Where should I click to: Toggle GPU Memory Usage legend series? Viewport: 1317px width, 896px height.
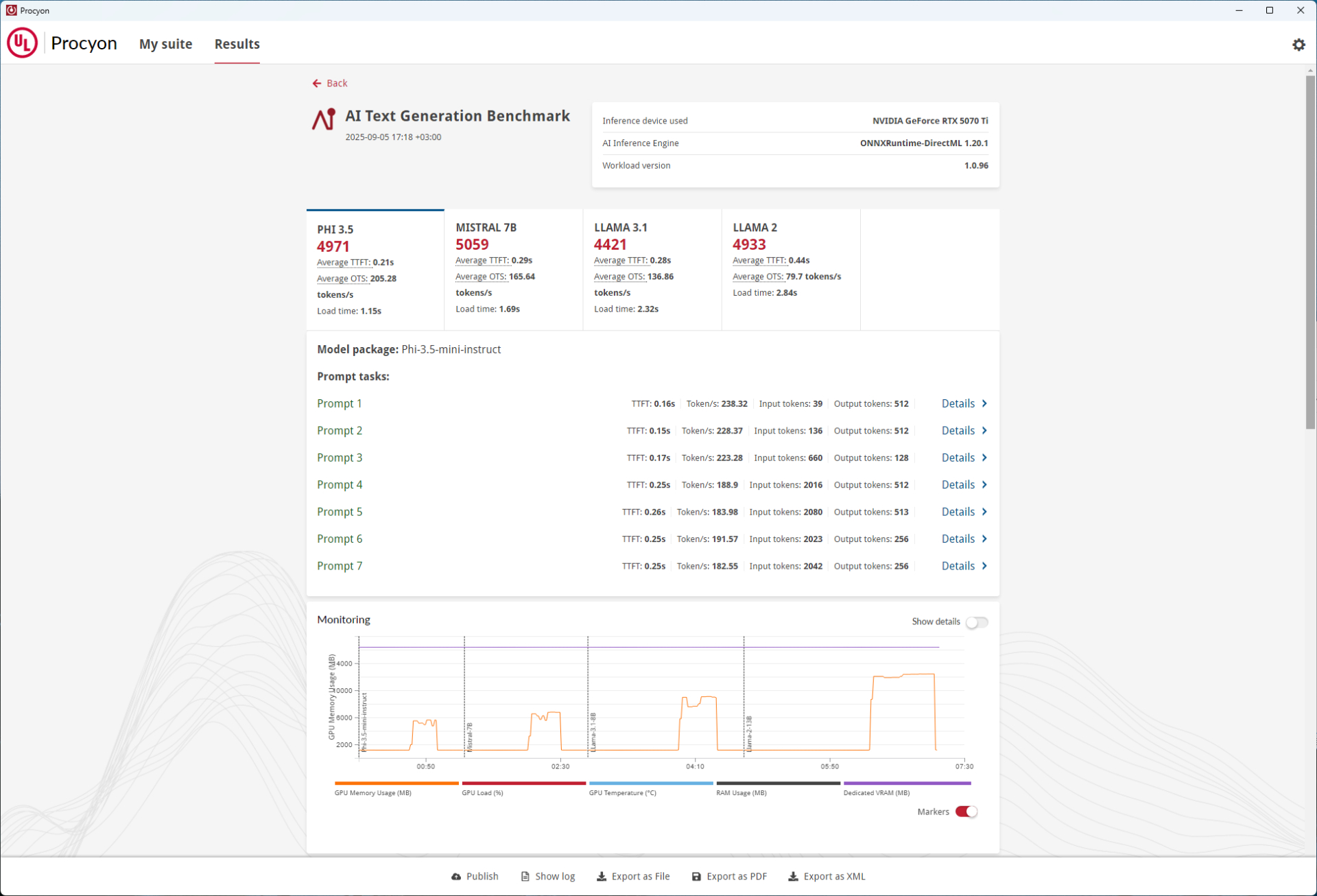(x=396, y=788)
